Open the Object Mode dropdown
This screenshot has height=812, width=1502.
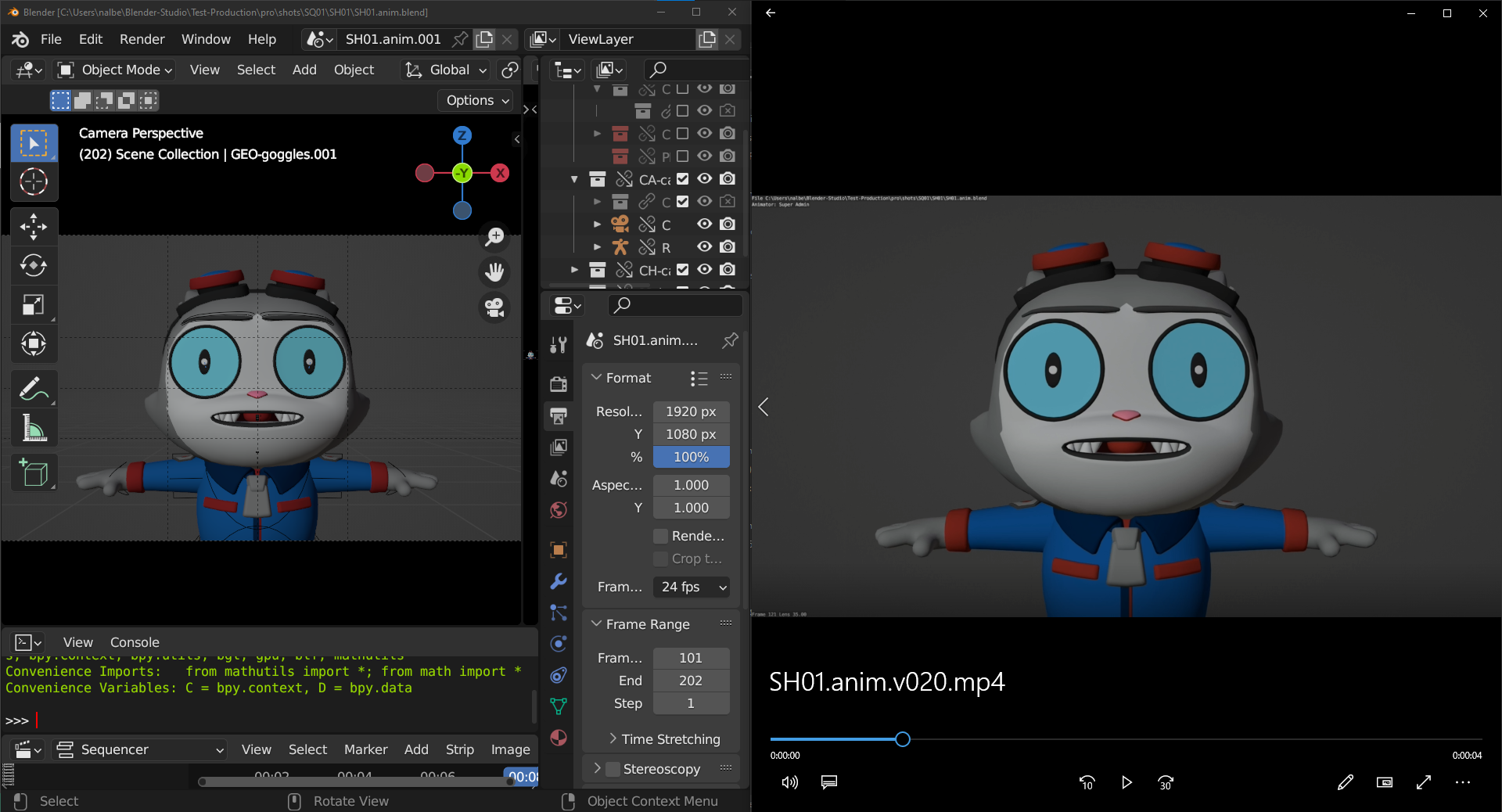tap(115, 70)
